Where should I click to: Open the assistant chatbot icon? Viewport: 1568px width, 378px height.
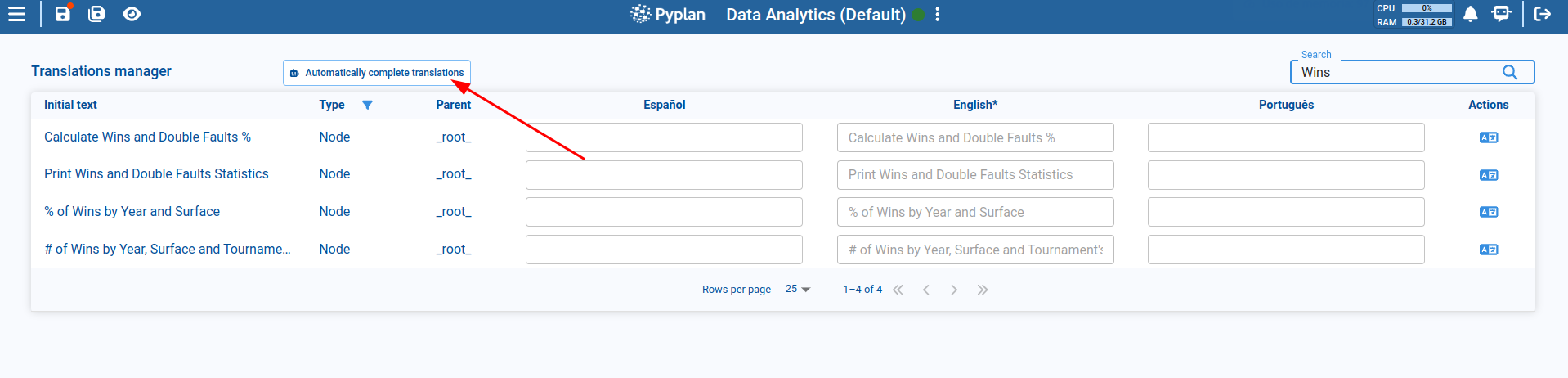coord(1501,14)
